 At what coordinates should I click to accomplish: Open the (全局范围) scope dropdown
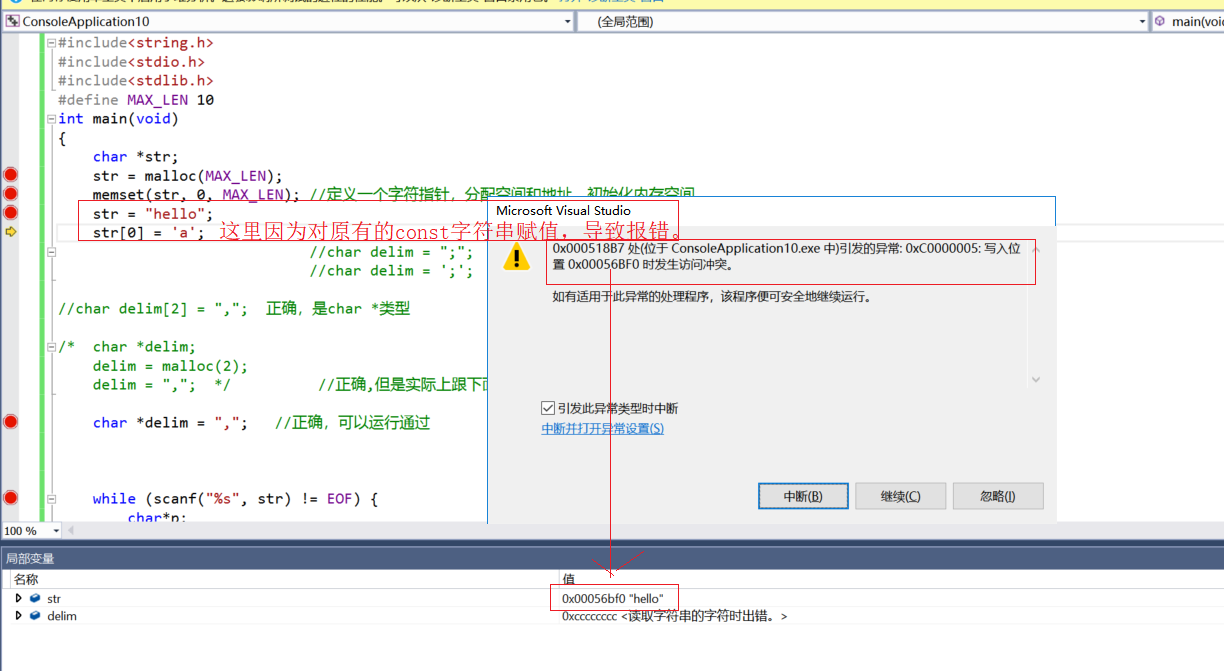point(1140,21)
